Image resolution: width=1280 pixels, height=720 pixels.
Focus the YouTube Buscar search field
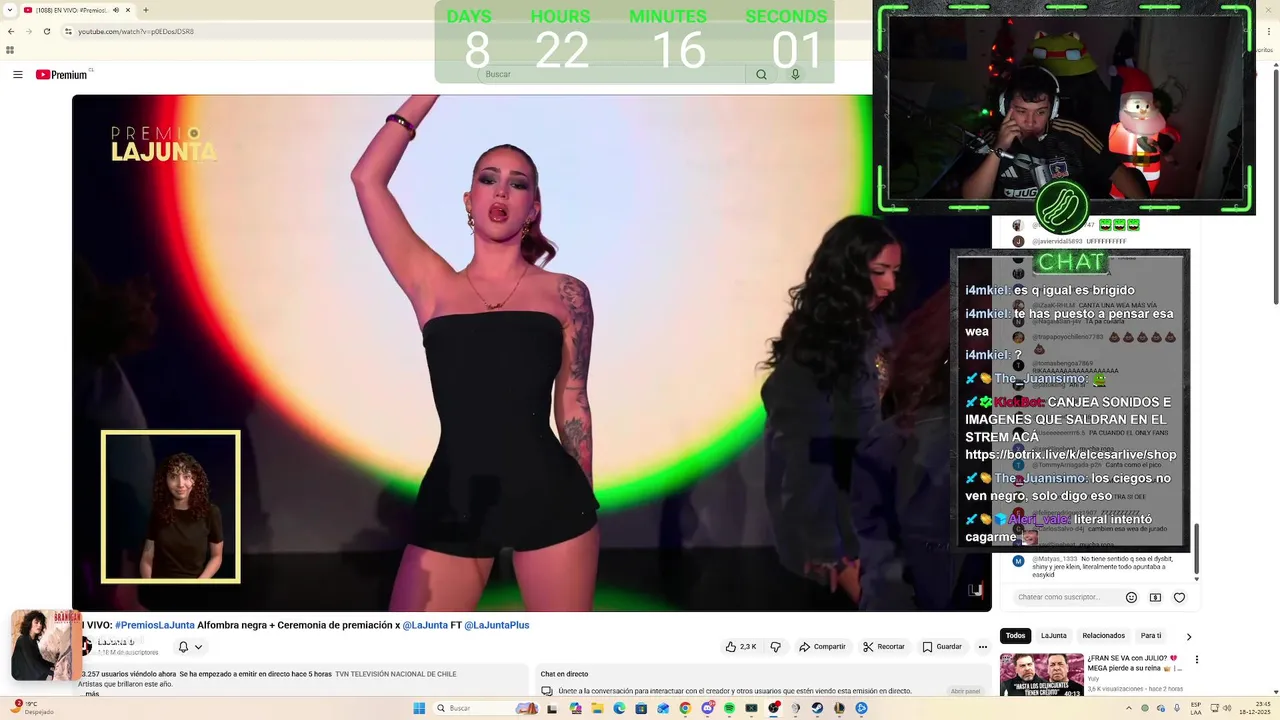pyautogui.click(x=611, y=74)
